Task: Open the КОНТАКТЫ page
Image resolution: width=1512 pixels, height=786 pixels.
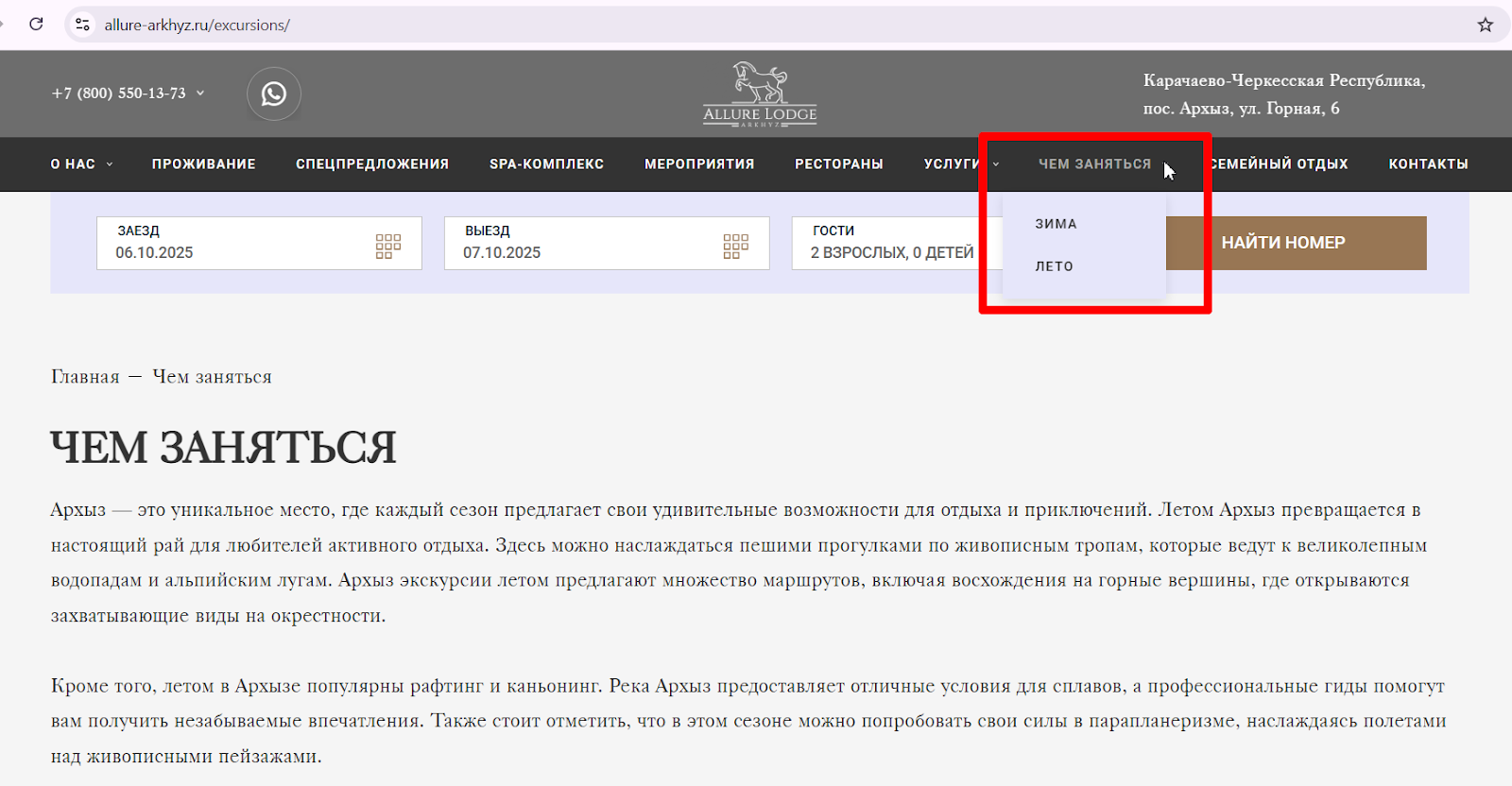Action: coord(1428,164)
